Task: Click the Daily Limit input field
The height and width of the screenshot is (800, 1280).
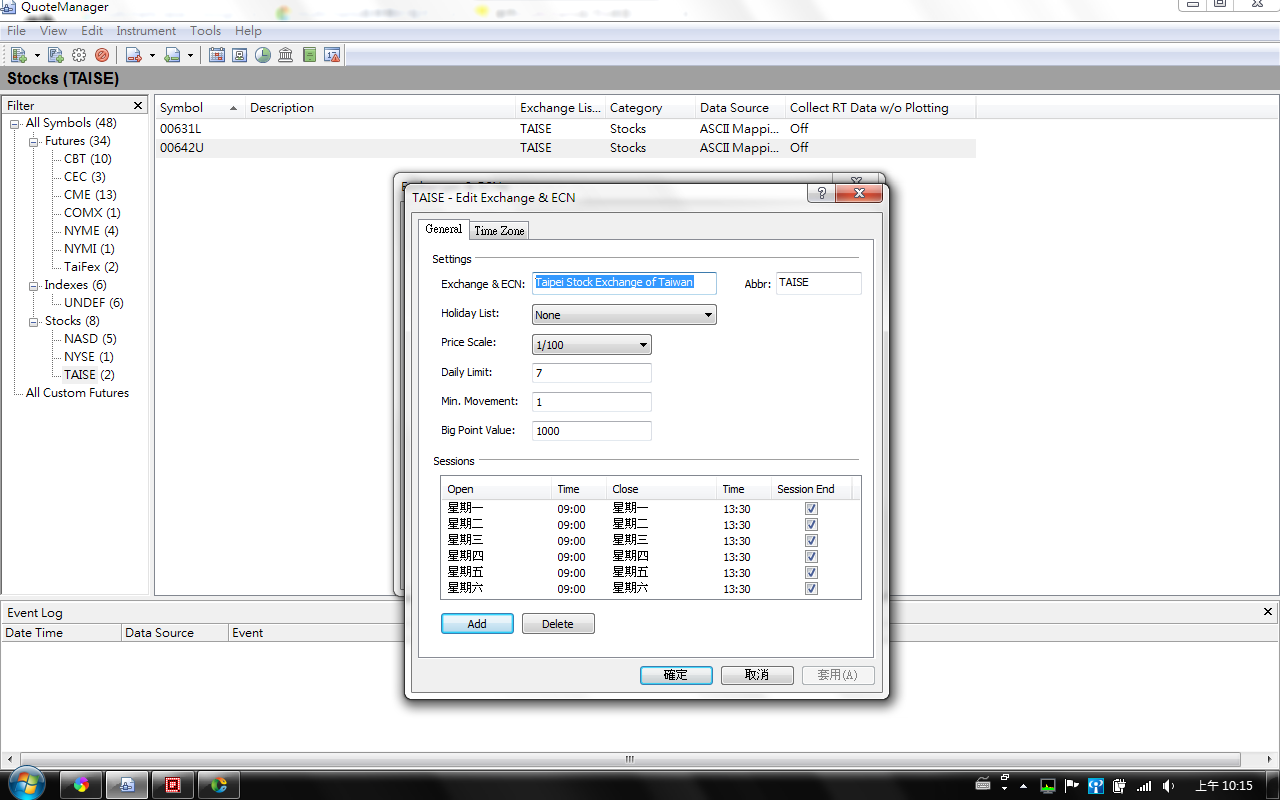Action: tap(592, 373)
